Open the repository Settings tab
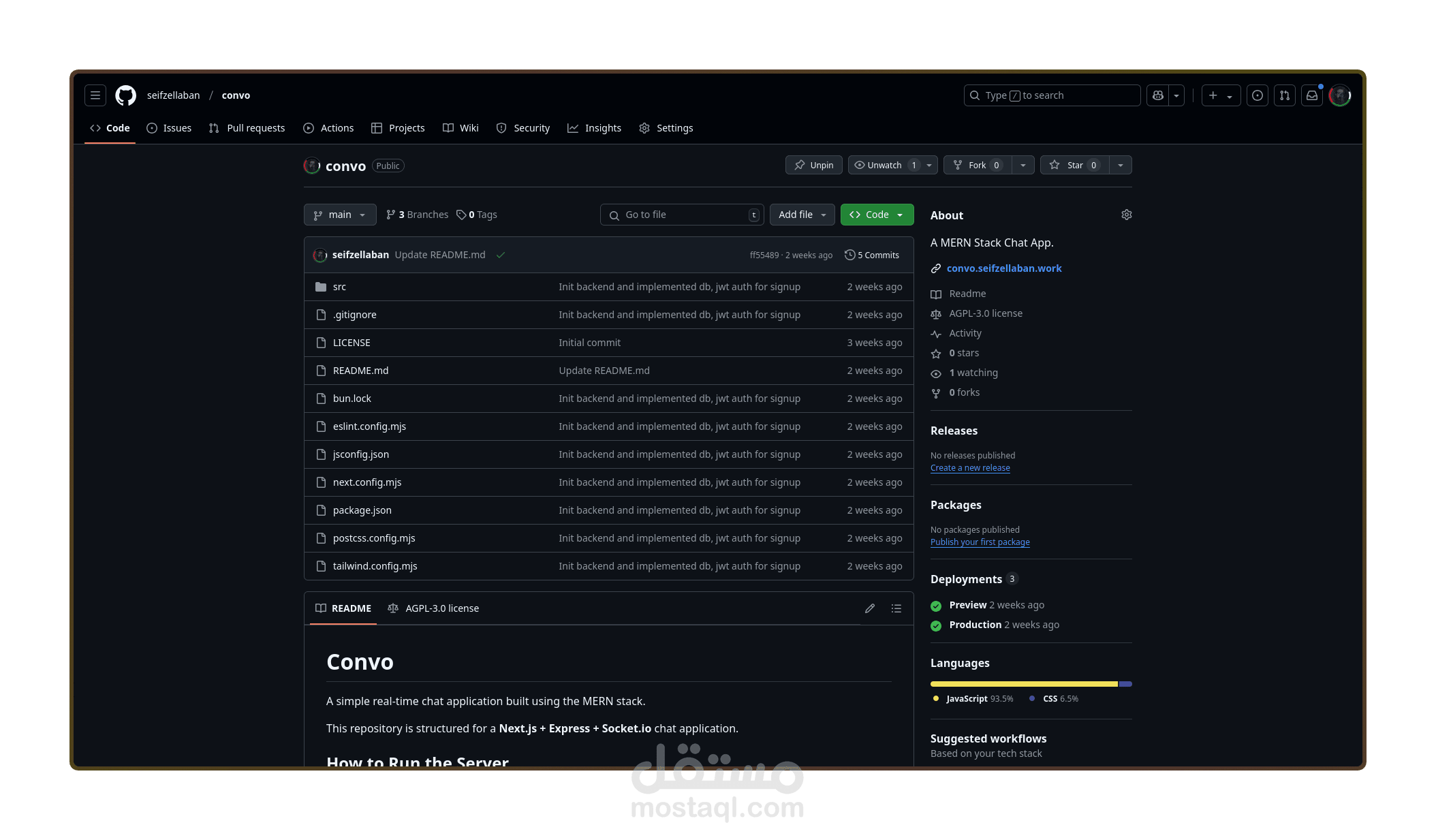 click(666, 128)
